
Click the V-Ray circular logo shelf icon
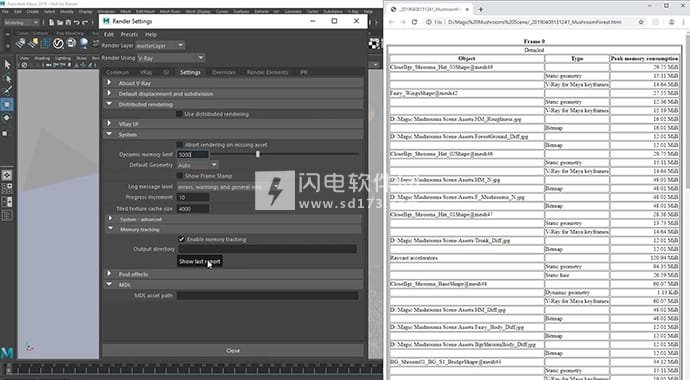(58, 43)
